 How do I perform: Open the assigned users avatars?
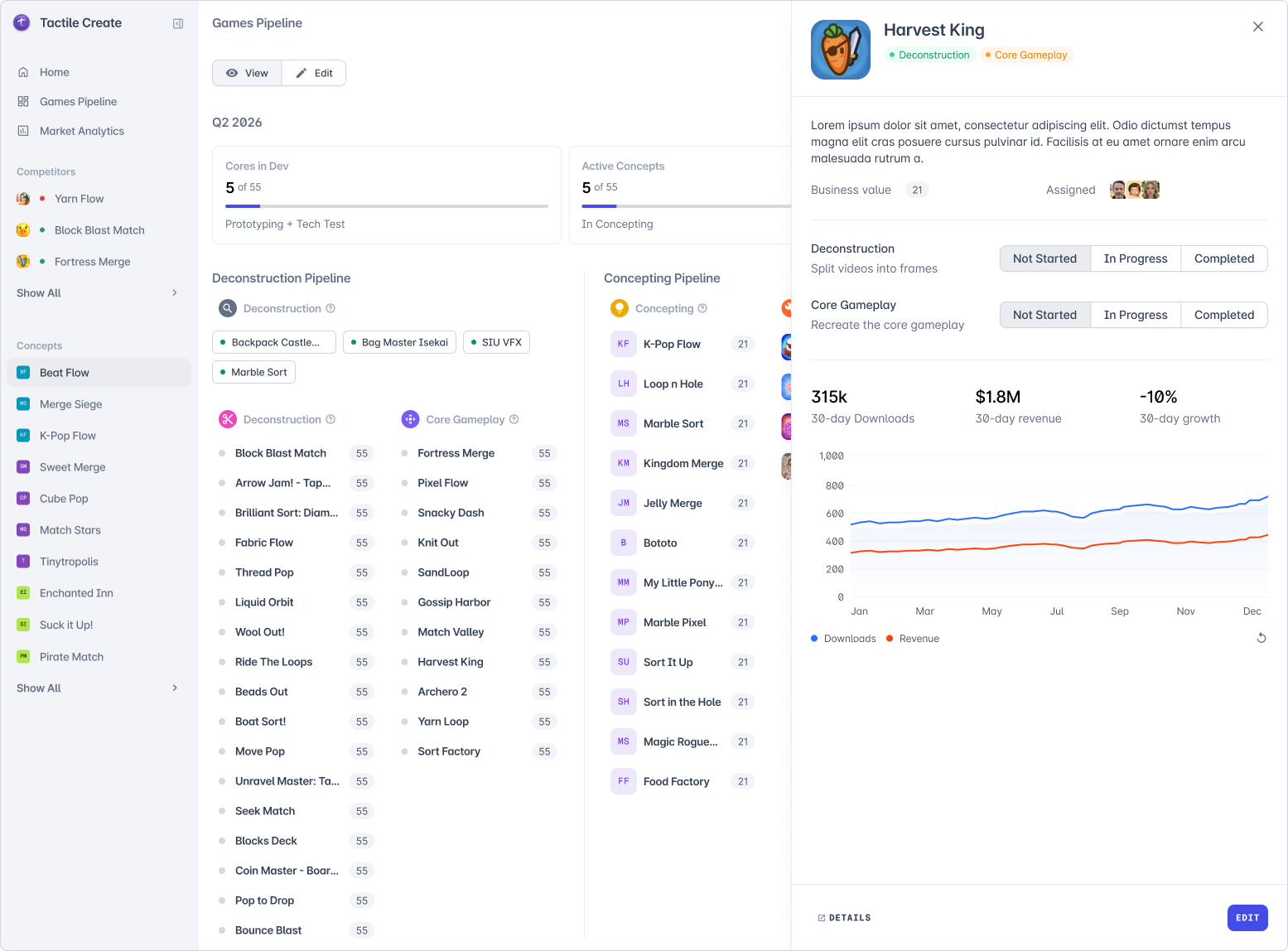(x=1135, y=190)
